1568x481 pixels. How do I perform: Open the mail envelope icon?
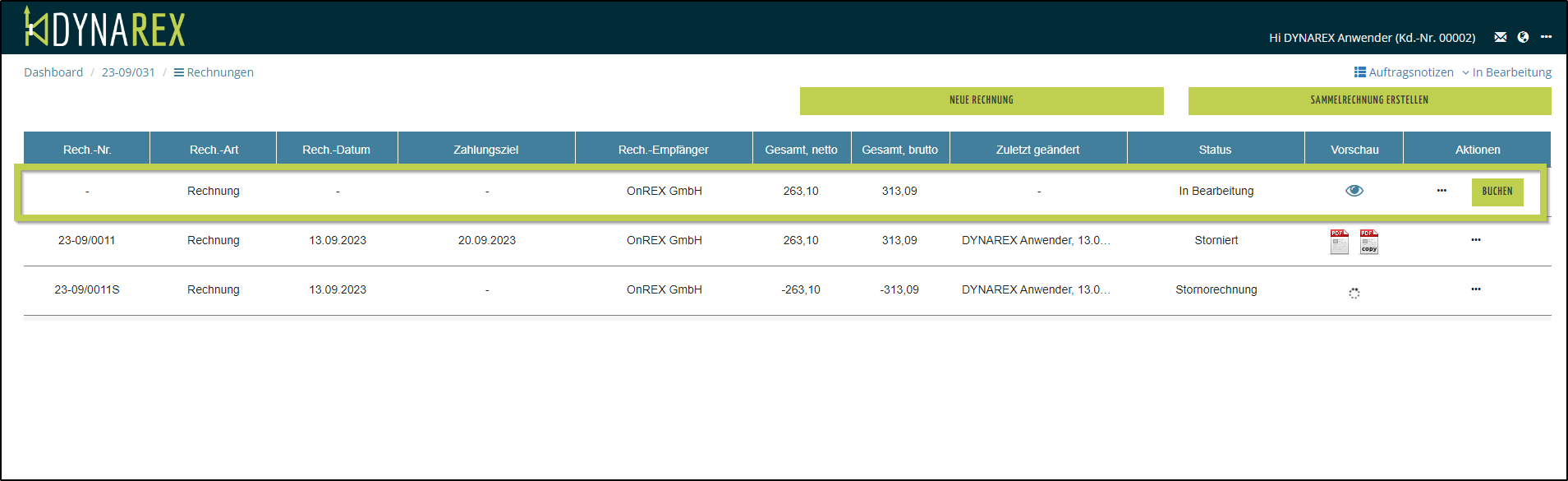(1500, 37)
